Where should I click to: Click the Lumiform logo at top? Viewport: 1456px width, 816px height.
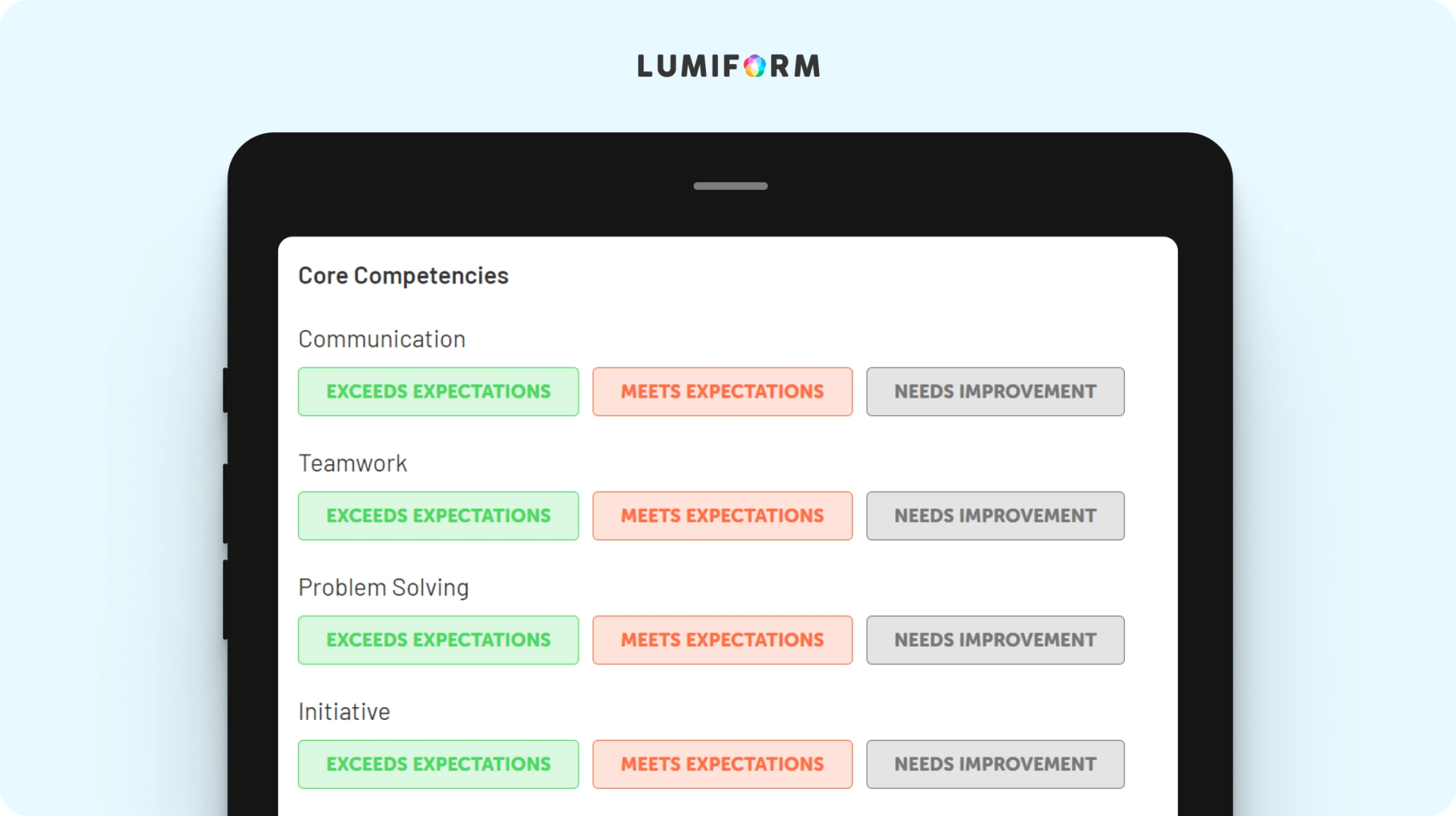click(x=729, y=66)
